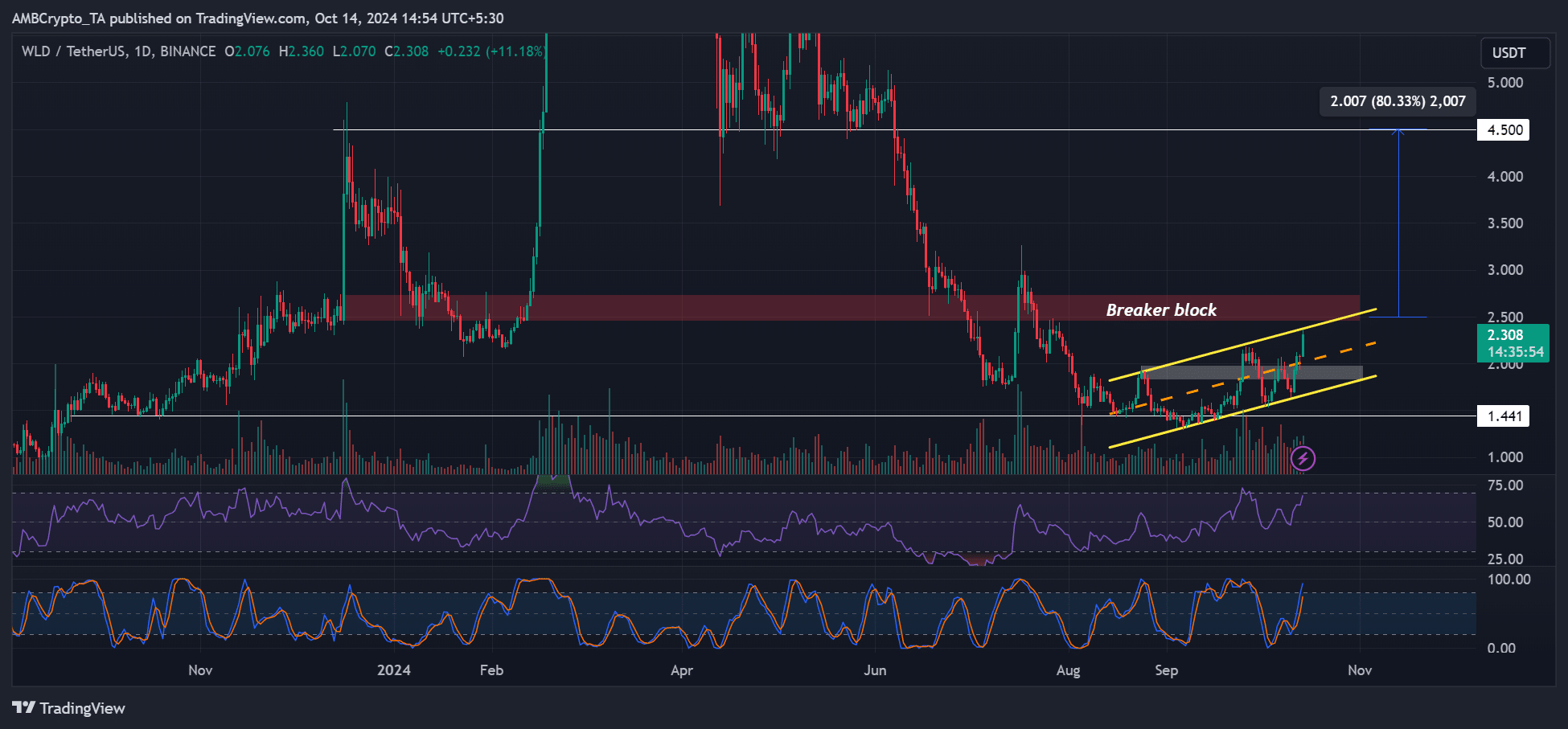Click the Apr label on time axis
Viewport: 1568px width, 729px height.
point(682,670)
